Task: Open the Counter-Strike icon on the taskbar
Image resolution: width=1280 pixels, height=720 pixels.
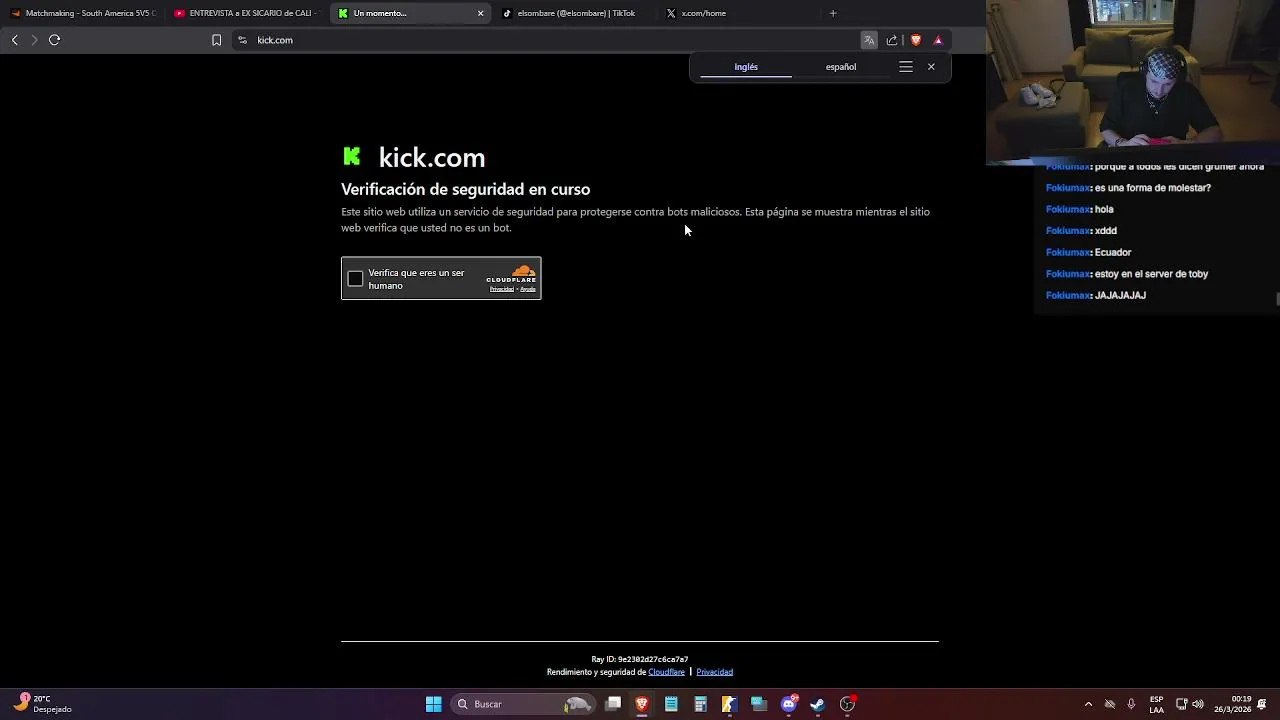Action: click(729, 704)
